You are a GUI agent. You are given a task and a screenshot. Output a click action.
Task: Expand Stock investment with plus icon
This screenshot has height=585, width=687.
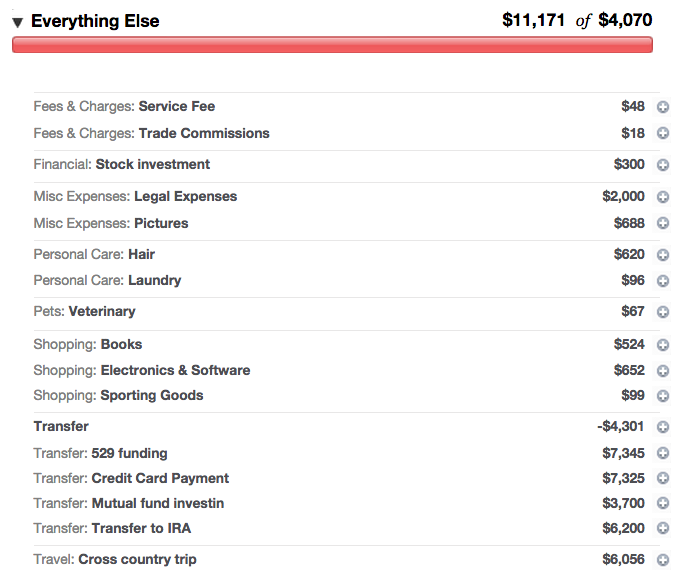tap(662, 165)
